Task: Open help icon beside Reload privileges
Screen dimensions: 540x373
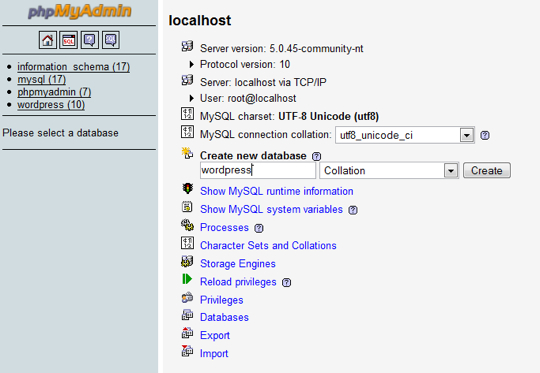Action: 287,283
